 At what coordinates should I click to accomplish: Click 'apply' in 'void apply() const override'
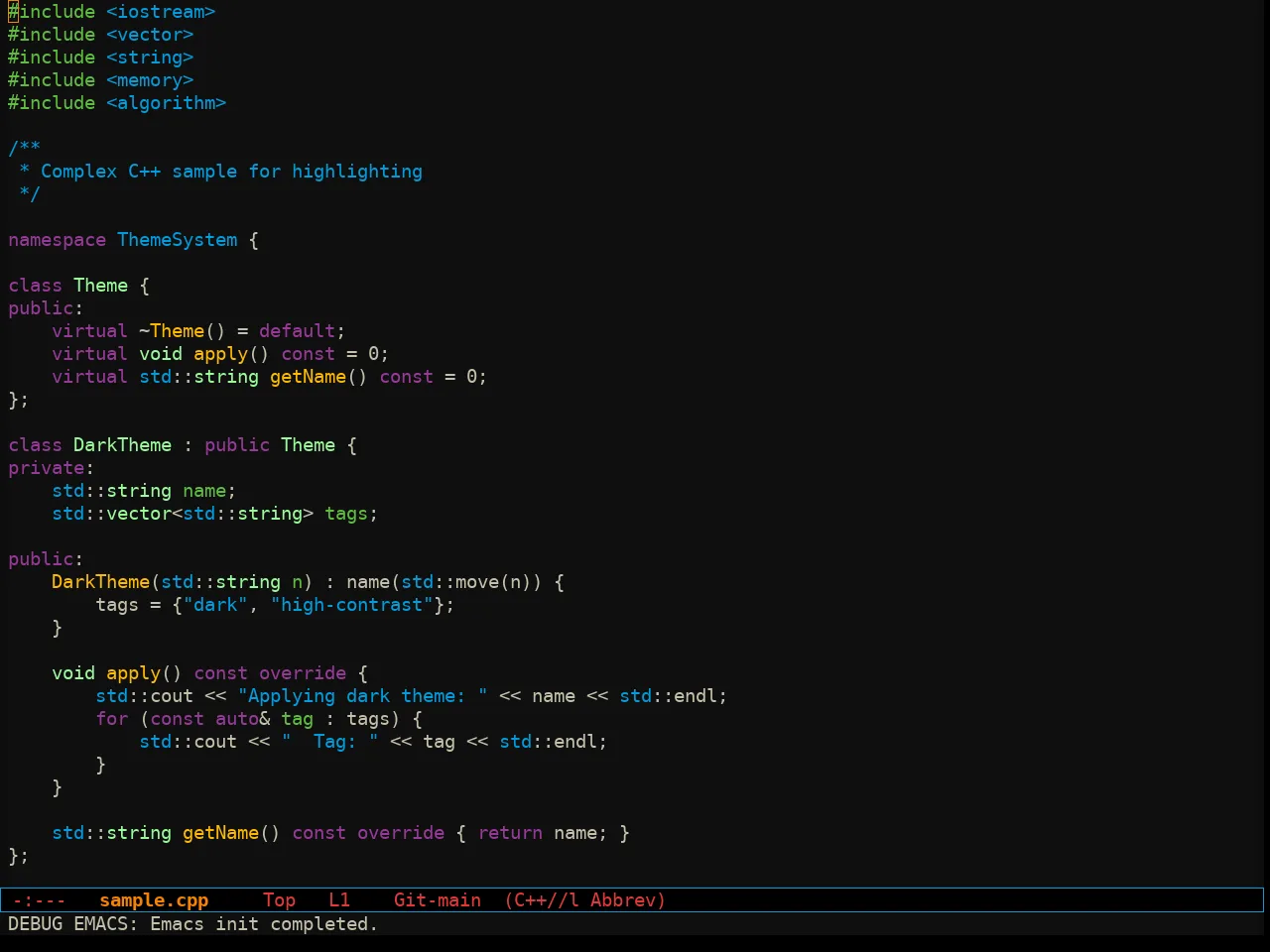133,673
